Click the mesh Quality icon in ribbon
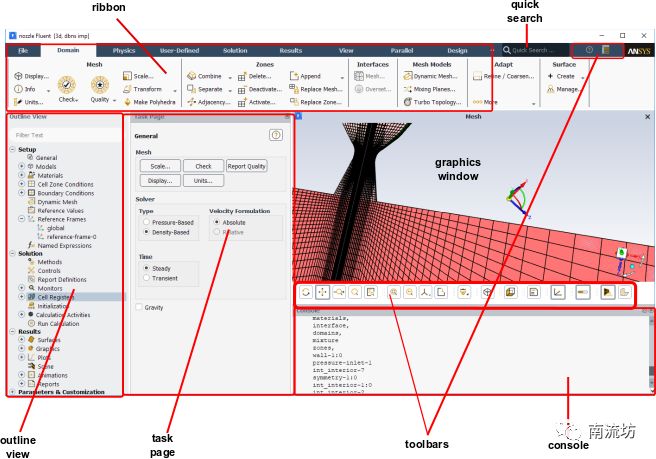Viewport: 656px width, 459px height. pyautogui.click(x=99, y=87)
